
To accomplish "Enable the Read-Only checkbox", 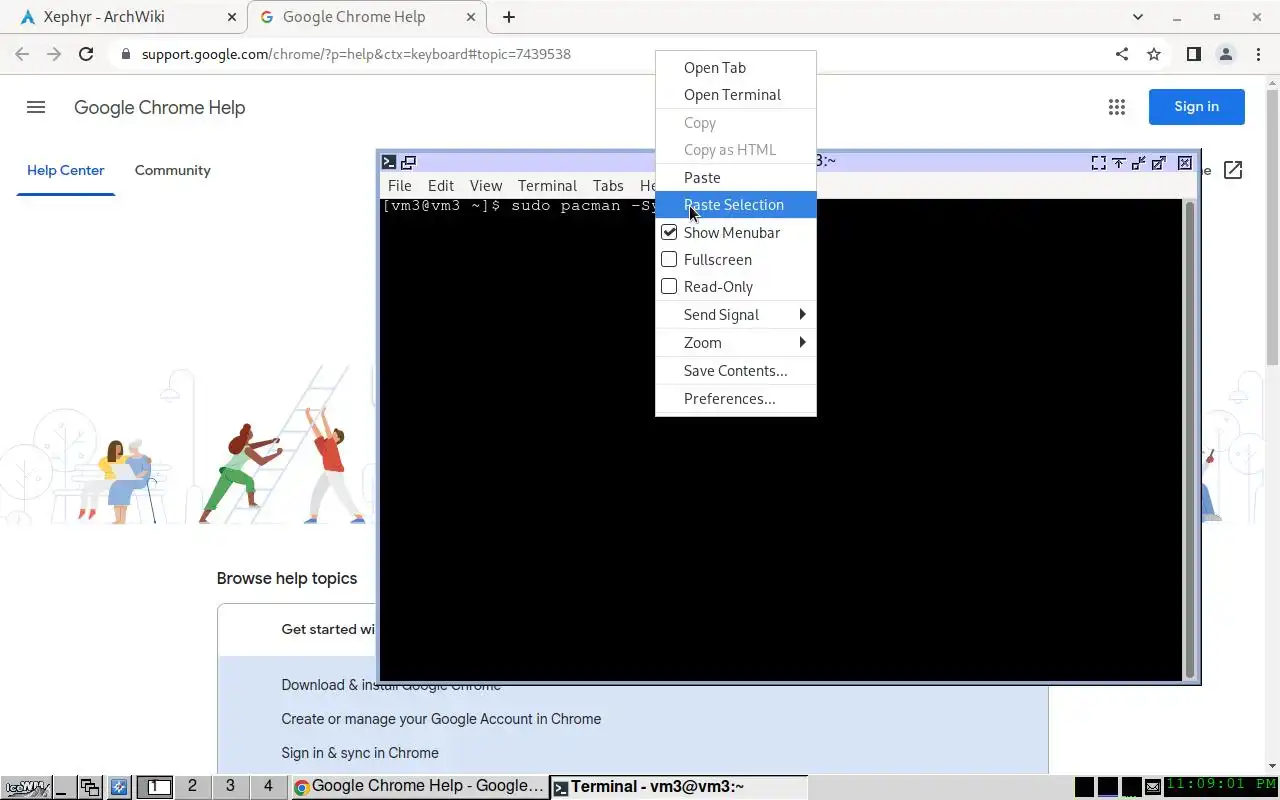I will [x=669, y=286].
